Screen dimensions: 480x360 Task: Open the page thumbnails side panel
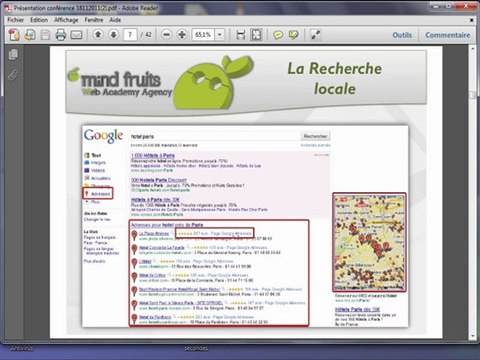tap(13, 54)
